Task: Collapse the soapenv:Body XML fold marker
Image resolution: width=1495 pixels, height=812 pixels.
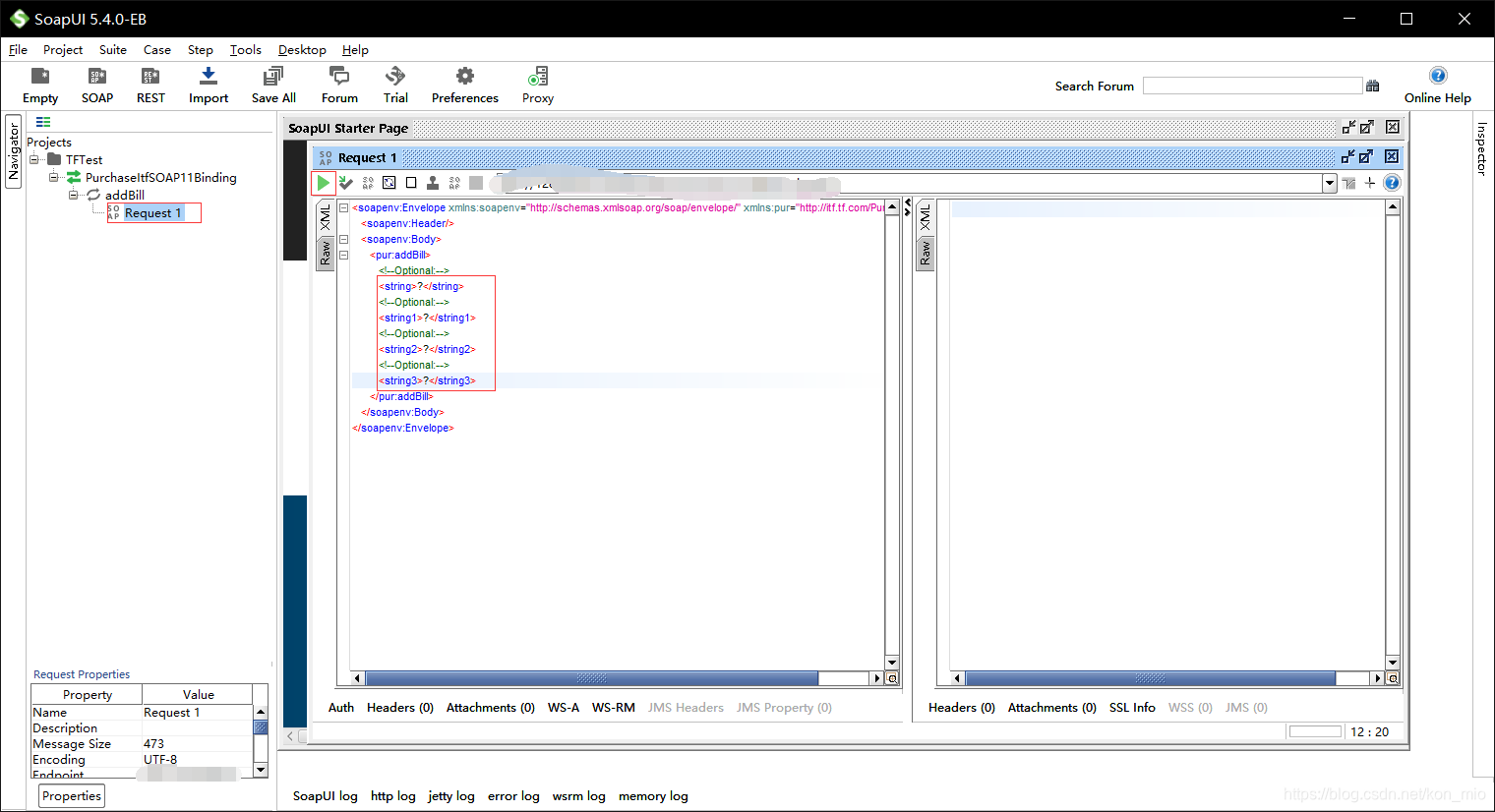Action: click(343, 239)
